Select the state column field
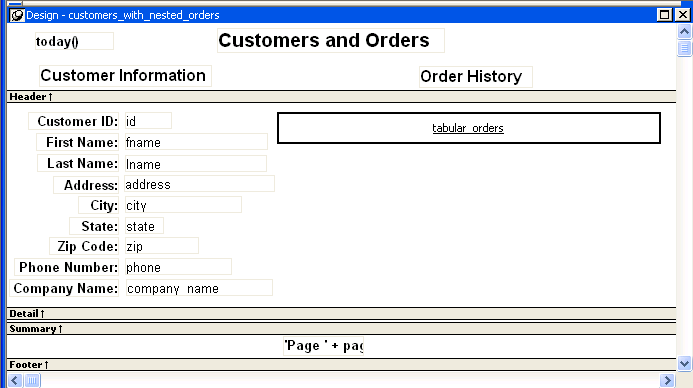This screenshot has height=388, width=693. pyautogui.click(x=144, y=226)
